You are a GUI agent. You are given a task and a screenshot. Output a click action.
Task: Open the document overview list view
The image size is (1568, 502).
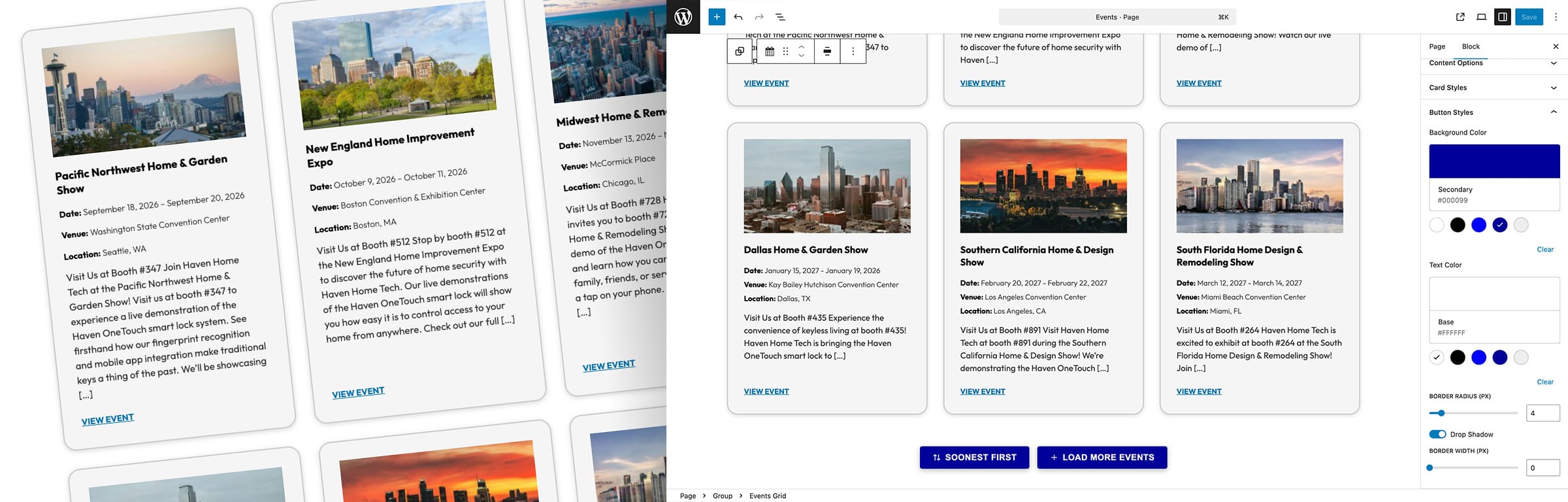tap(780, 17)
